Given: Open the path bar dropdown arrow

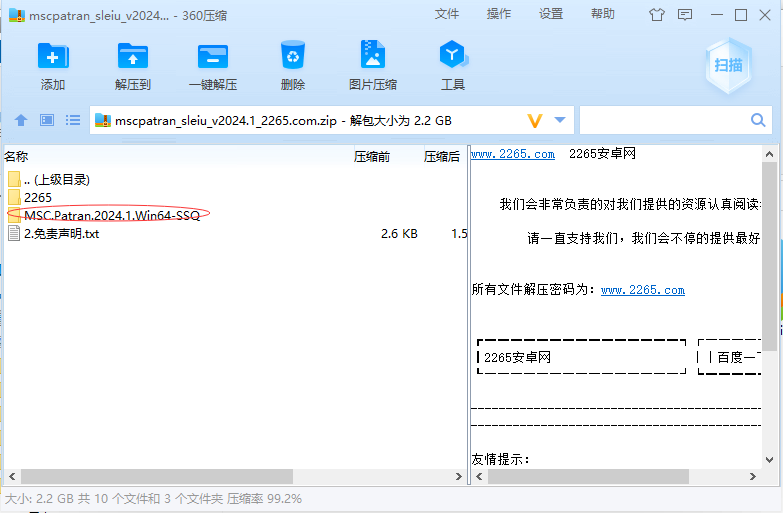Looking at the screenshot, I should coord(560,120).
